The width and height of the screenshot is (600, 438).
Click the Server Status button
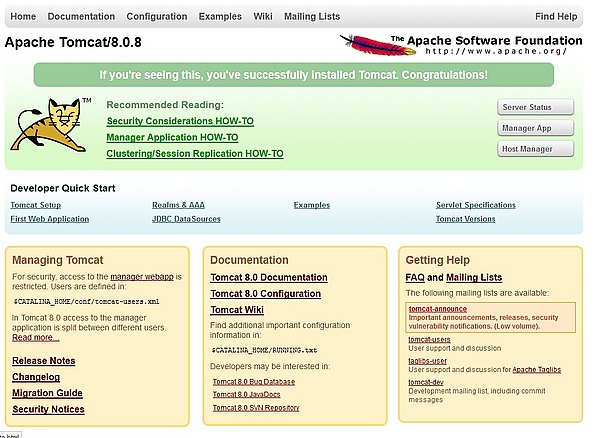click(535, 107)
